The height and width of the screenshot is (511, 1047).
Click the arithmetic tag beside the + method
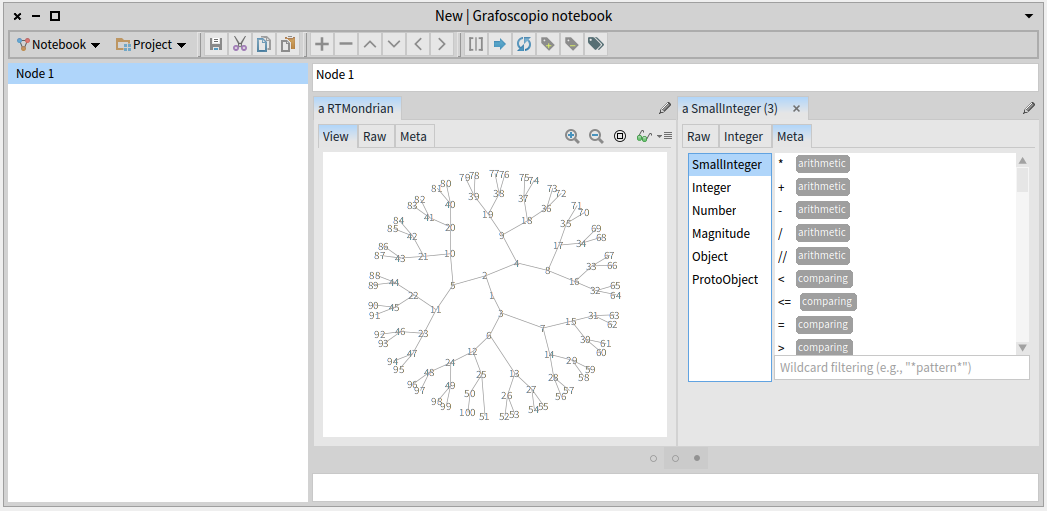(822, 186)
